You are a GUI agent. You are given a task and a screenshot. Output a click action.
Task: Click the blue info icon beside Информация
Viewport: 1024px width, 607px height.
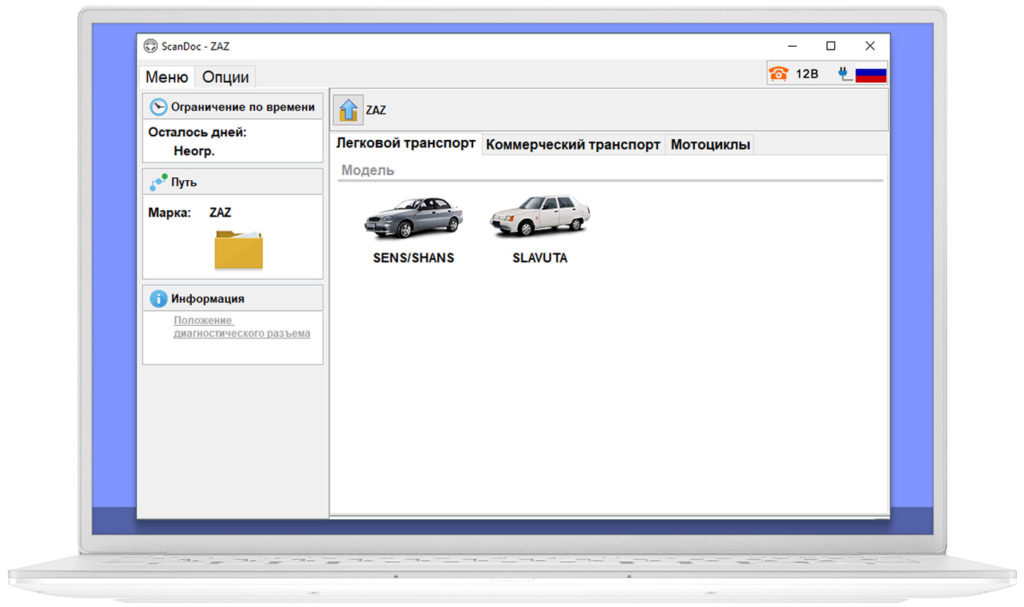coord(158,299)
